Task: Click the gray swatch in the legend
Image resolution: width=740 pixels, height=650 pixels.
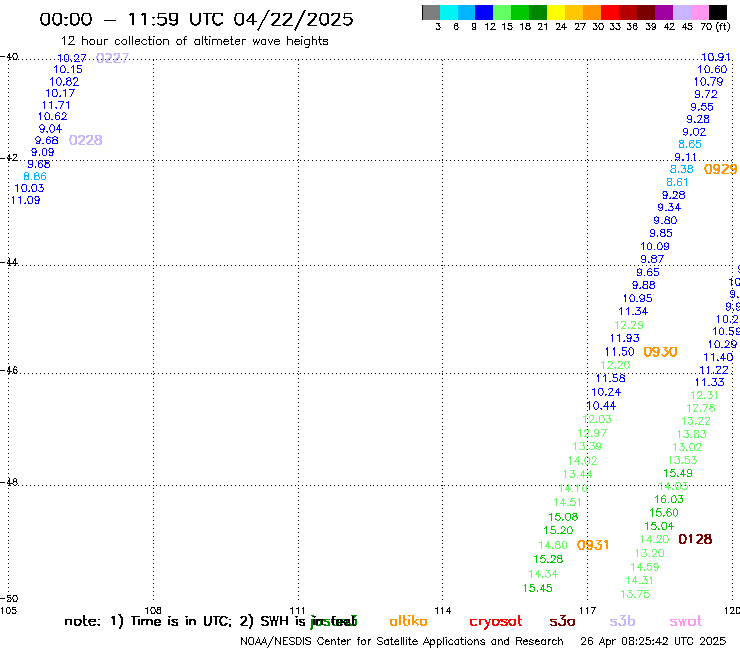Action: (x=431, y=12)
